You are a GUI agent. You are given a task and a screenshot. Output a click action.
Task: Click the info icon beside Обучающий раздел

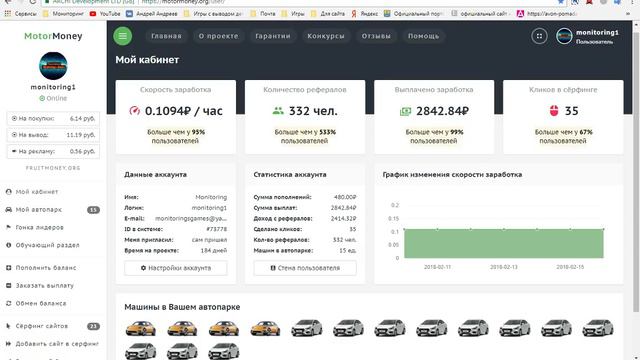[9, 245]
